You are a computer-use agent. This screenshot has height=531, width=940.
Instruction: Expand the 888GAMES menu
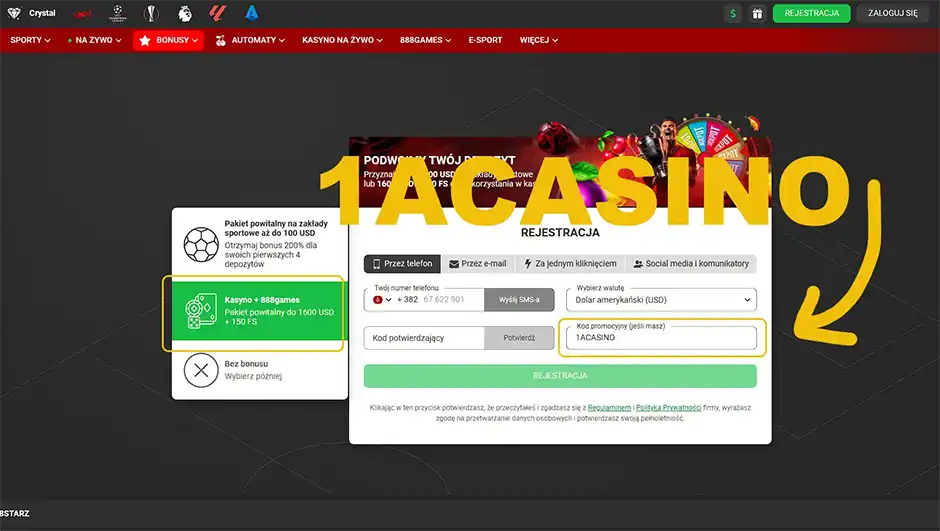coord(425,40)
